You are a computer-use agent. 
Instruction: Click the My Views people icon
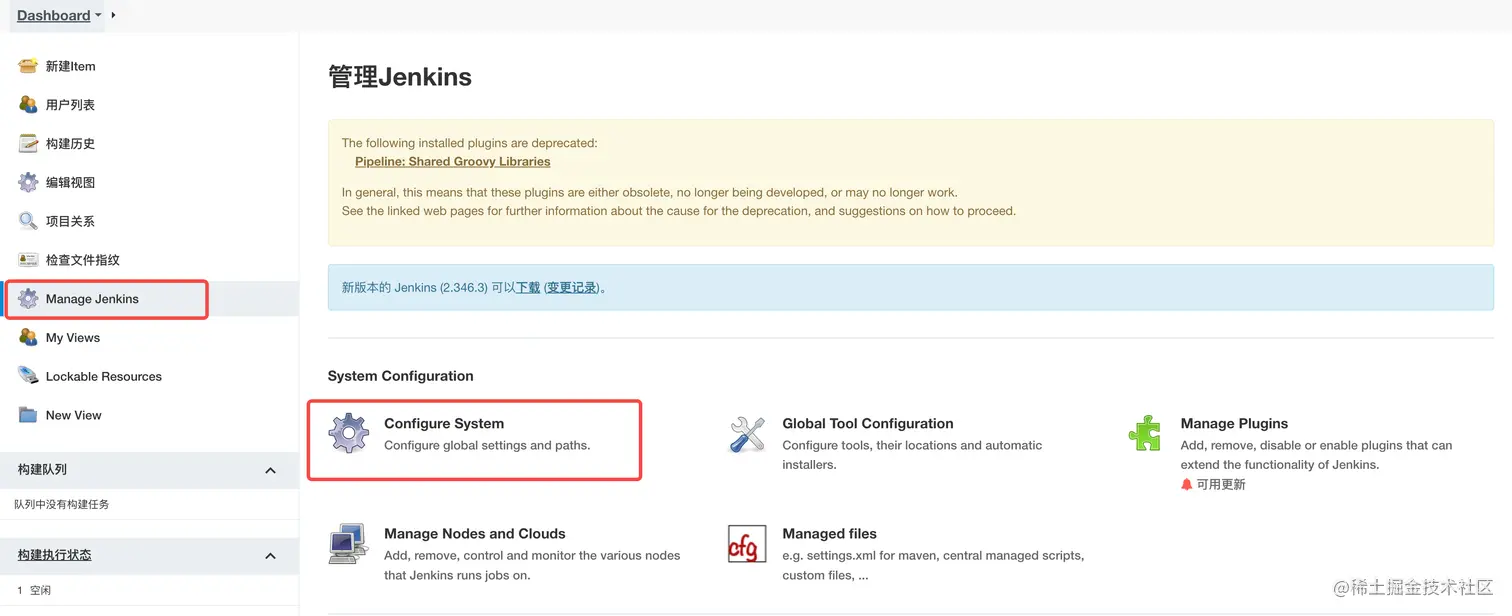click(x=28, y=338)
